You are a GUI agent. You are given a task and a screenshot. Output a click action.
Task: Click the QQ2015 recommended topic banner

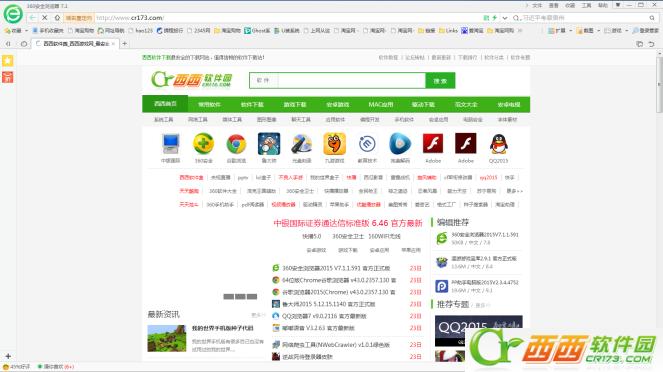[479, 331]
